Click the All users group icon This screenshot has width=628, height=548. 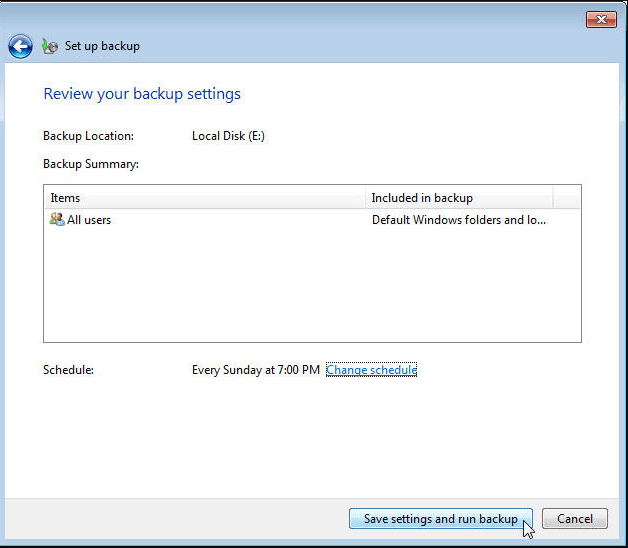tap(57, 219)
